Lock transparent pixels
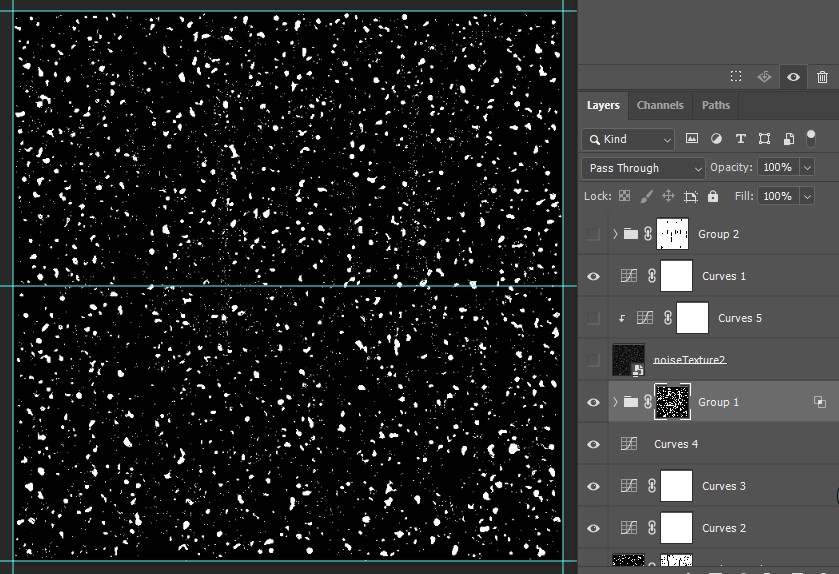 coord(625,197)
